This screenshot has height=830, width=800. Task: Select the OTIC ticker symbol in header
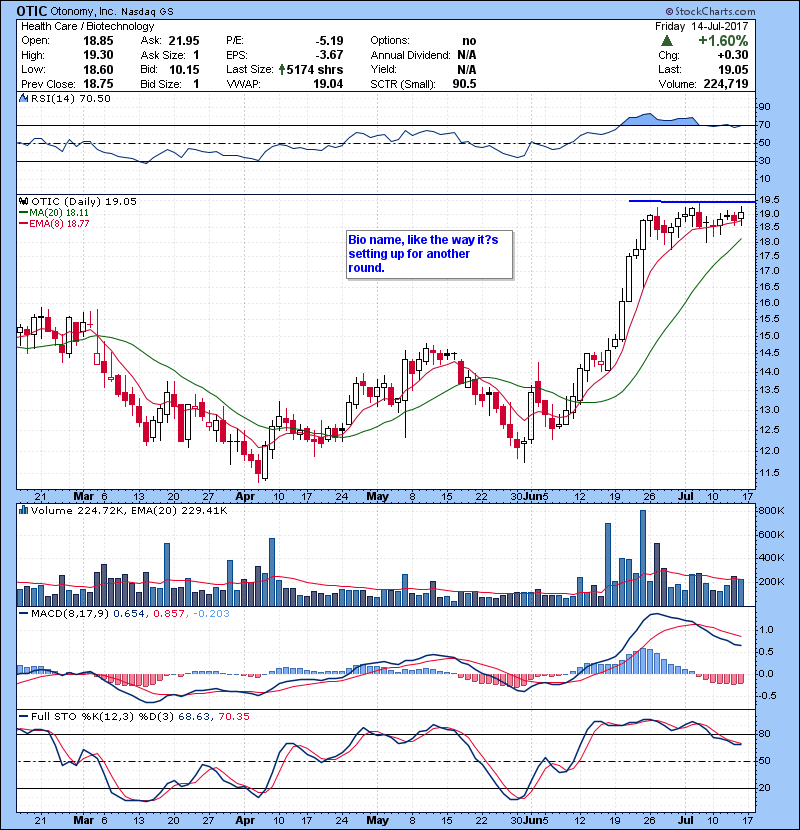[x=32, y=11]
